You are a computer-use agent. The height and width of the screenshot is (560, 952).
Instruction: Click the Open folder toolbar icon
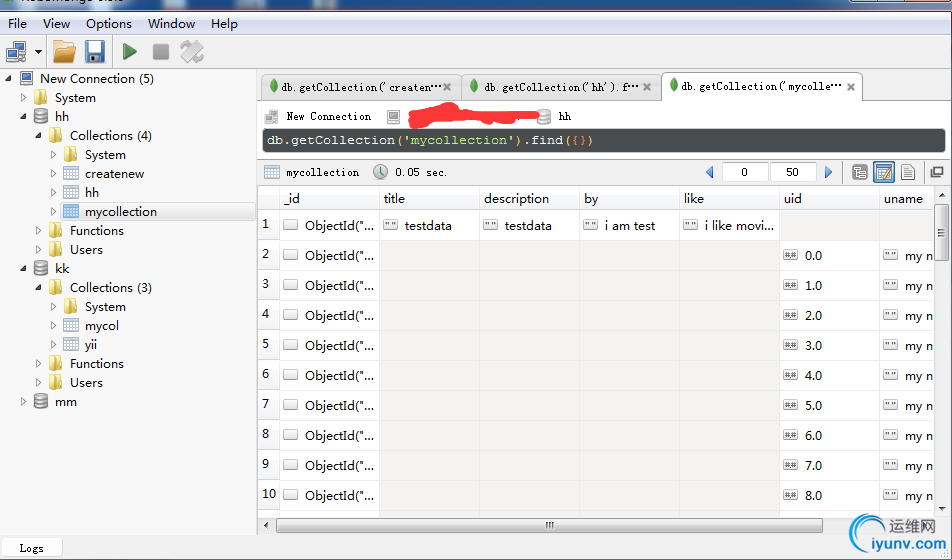click(64, 52)
